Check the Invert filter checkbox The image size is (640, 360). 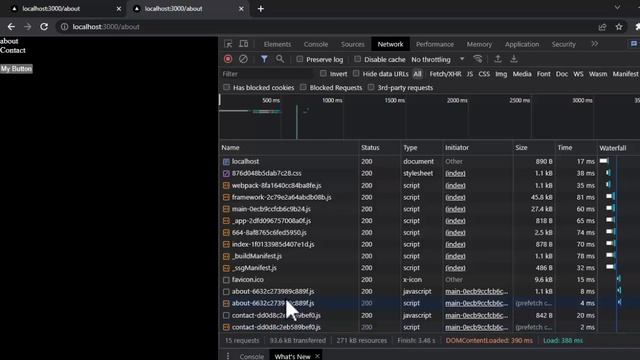[x=323, y=73]
